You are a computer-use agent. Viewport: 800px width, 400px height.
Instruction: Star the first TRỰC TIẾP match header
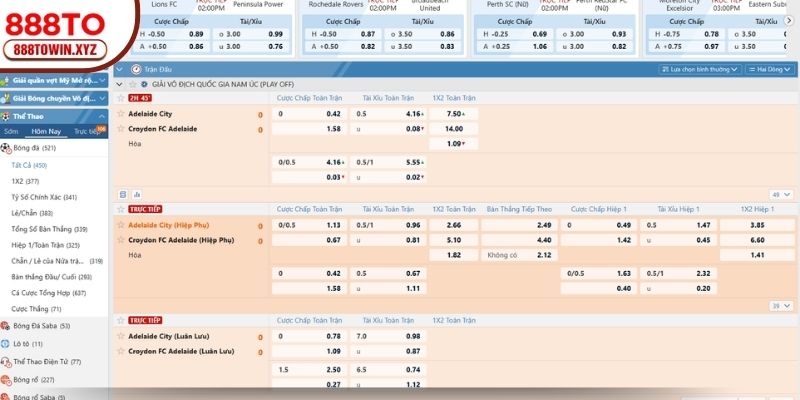point(121,209)
